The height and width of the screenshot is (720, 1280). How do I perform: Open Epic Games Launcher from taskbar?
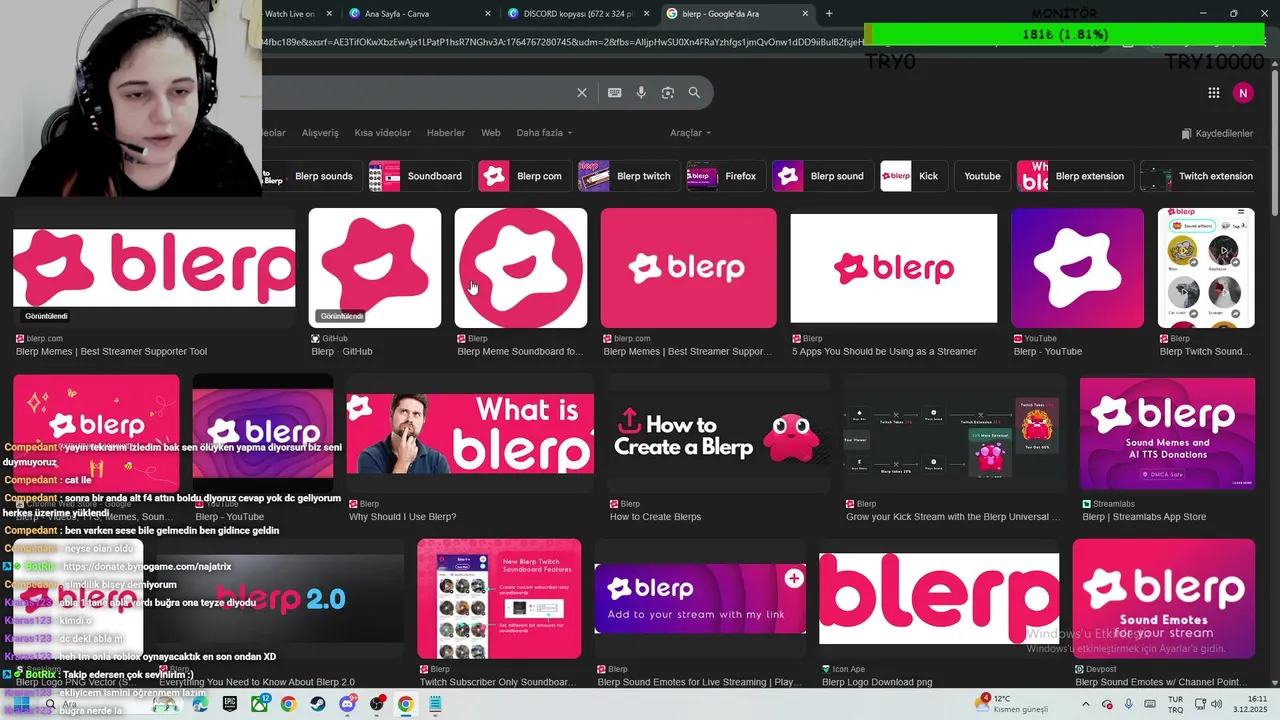pyautogui.click(x=230, y=704)
